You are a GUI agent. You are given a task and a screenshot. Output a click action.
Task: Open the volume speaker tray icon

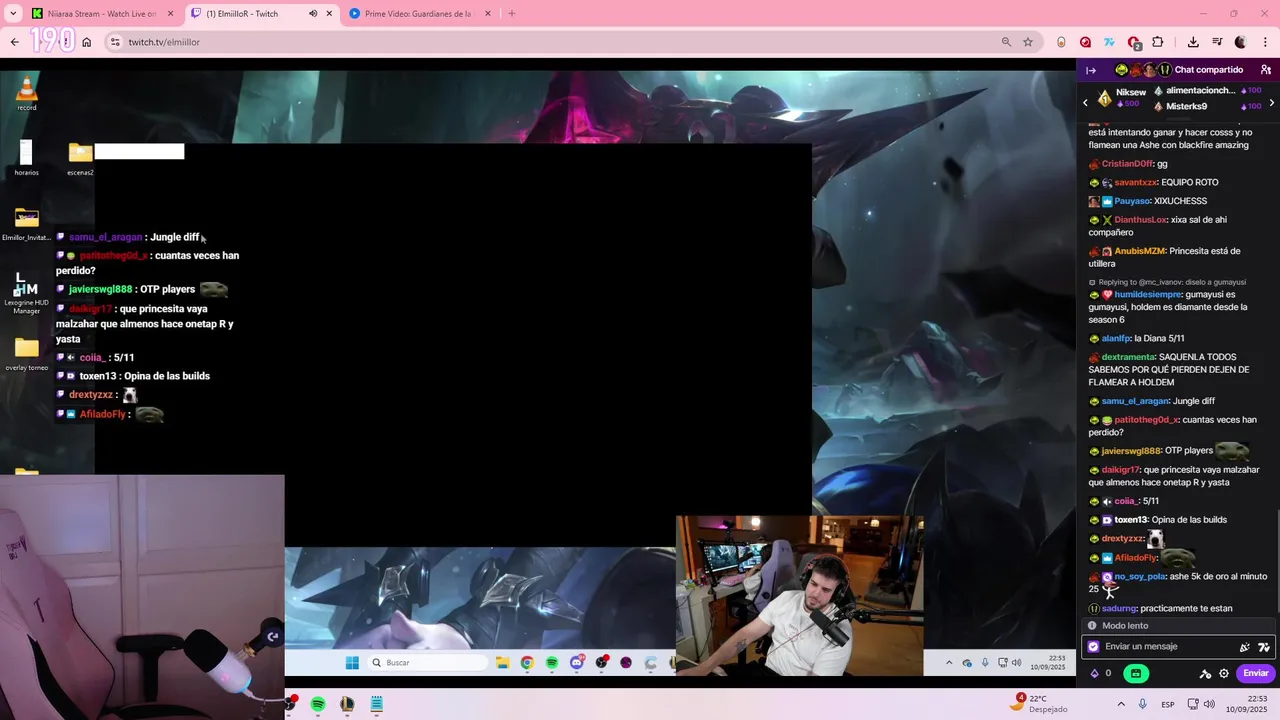click(x=1209, y=704)
